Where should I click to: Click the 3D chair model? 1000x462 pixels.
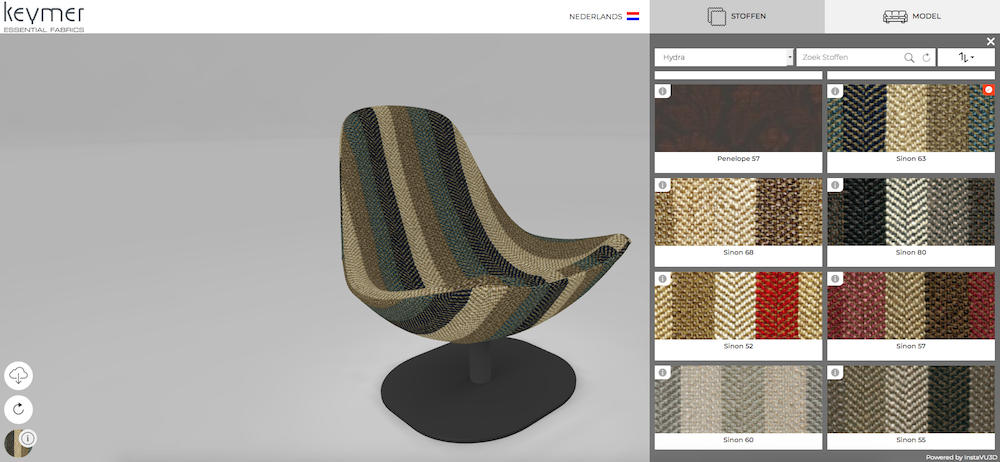point(483,274)
